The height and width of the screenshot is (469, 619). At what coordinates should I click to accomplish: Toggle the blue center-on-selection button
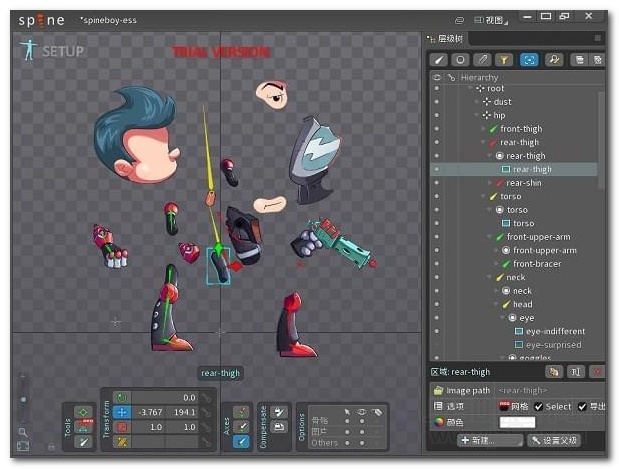(x=529, y=60)
